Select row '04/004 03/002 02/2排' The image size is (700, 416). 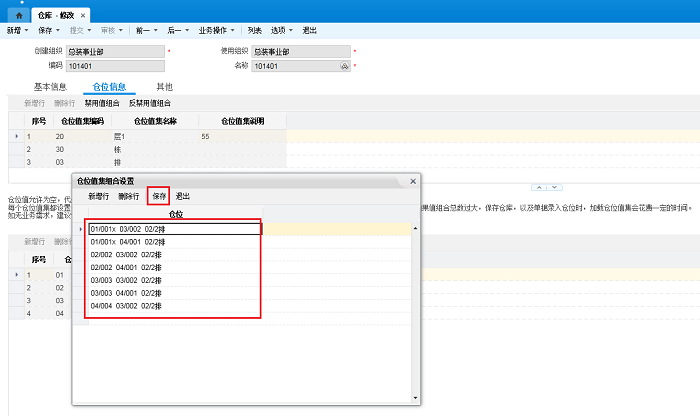(175, 306)
